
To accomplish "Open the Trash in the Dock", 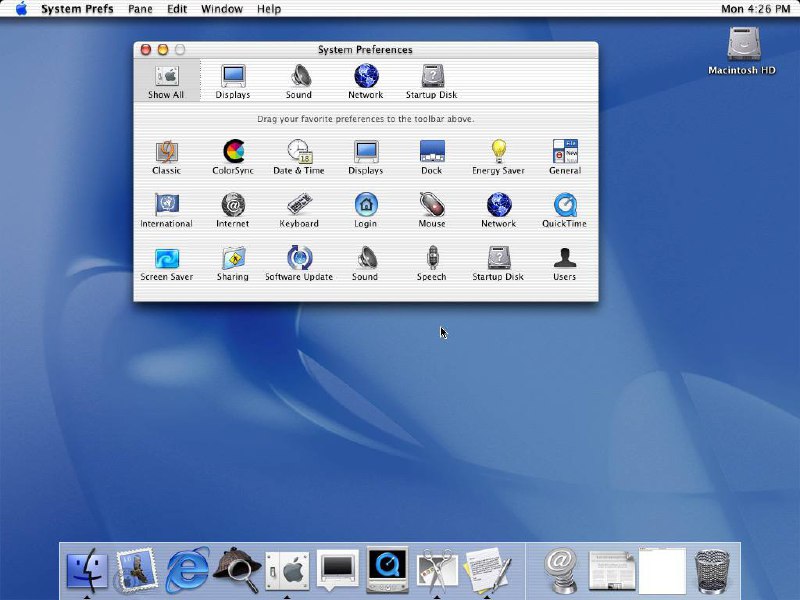I will point(712,571).
